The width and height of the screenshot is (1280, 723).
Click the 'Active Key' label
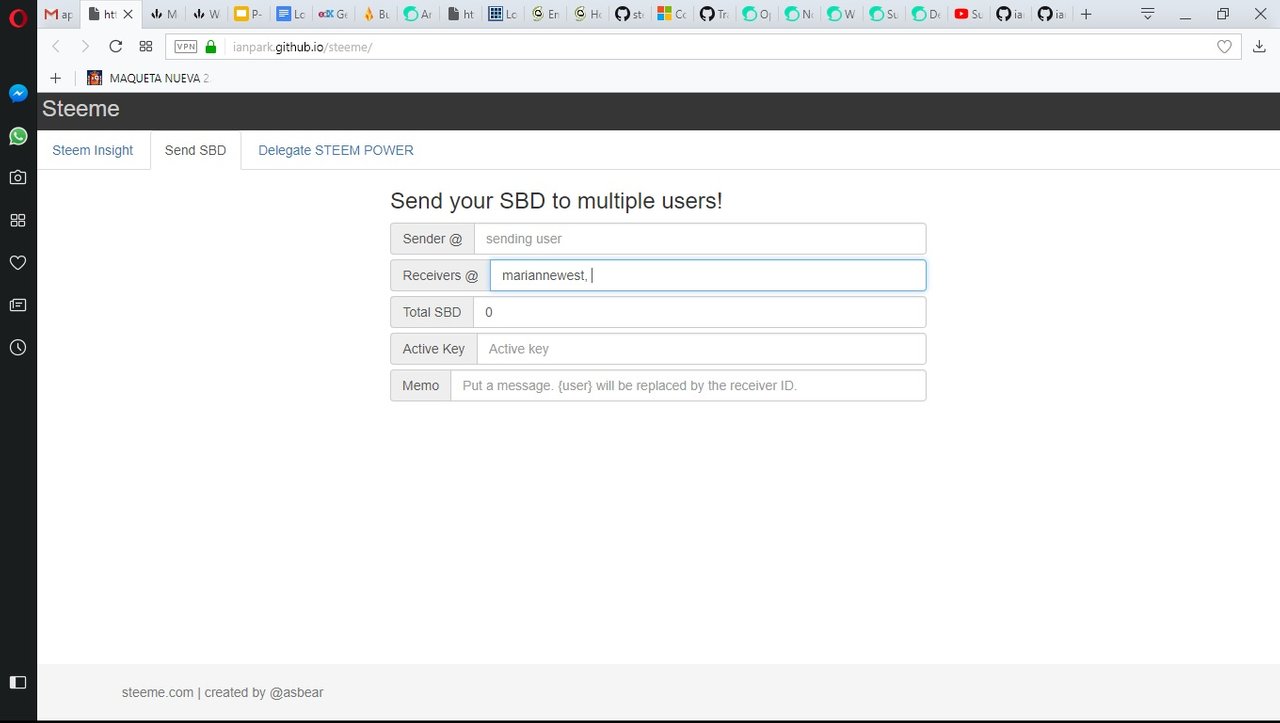pyautogui.click(x=434, y=349)
